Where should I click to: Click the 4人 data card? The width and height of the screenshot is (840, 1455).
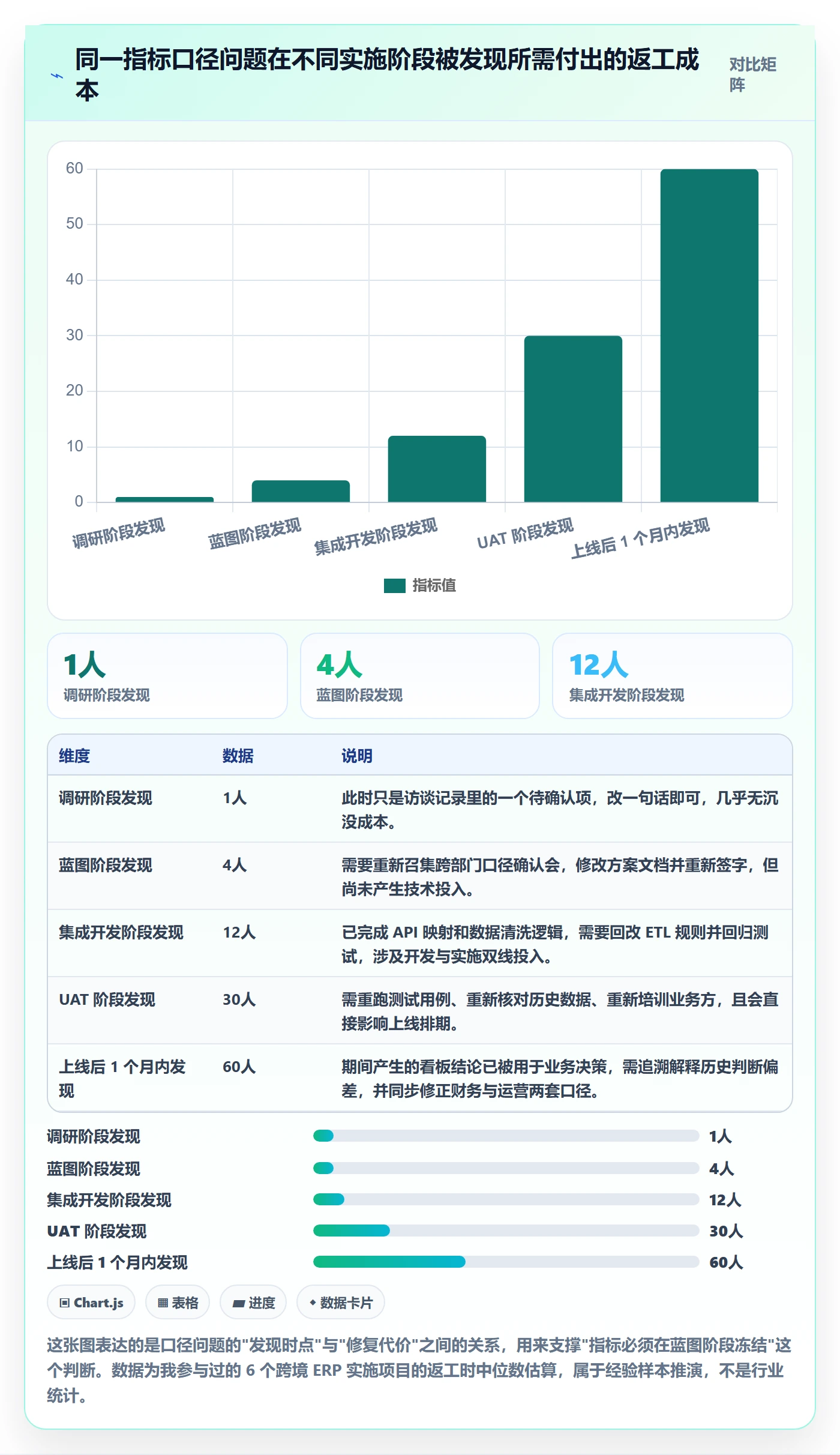(x=420, y=676)
